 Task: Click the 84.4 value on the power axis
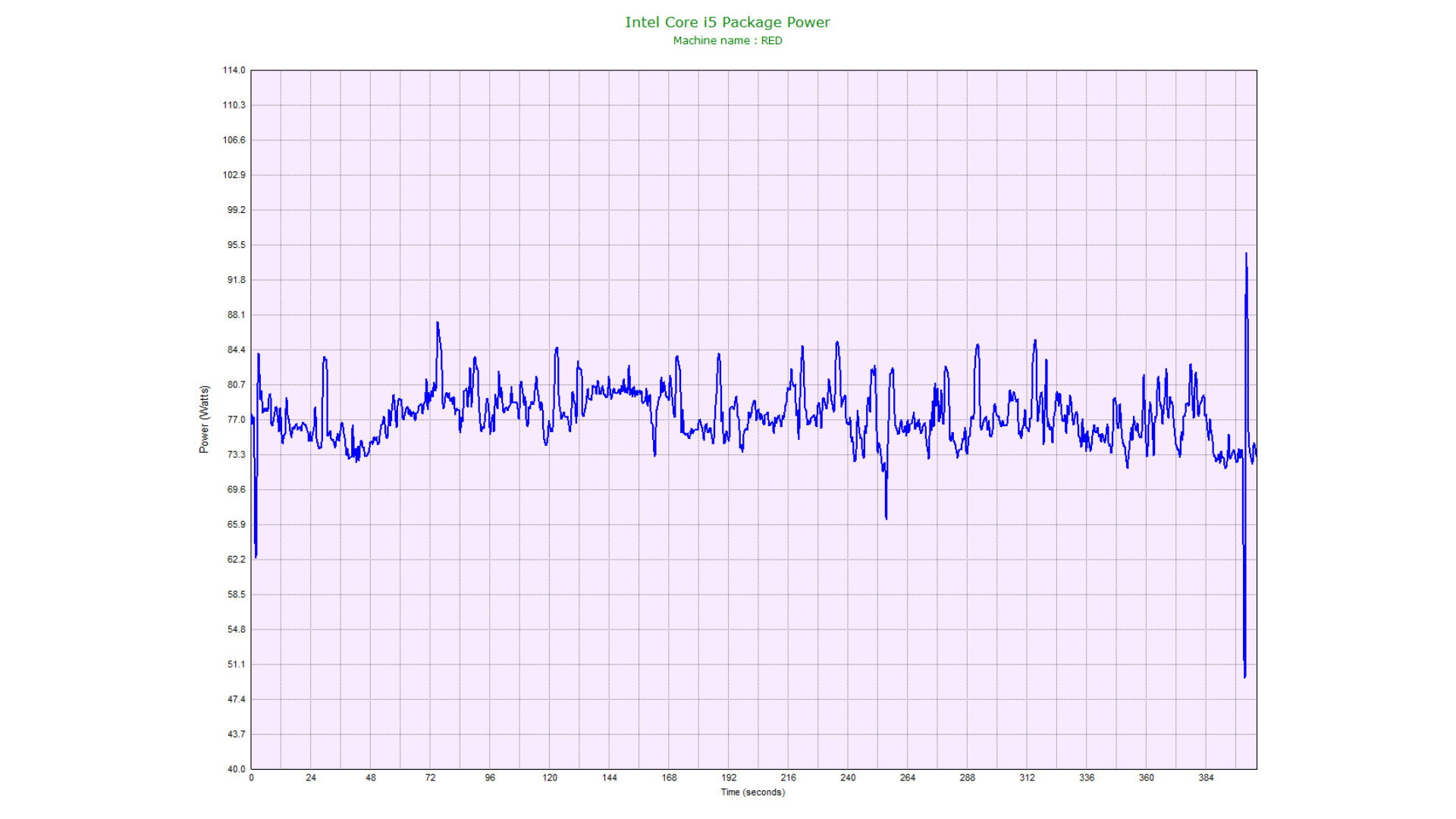237,350
